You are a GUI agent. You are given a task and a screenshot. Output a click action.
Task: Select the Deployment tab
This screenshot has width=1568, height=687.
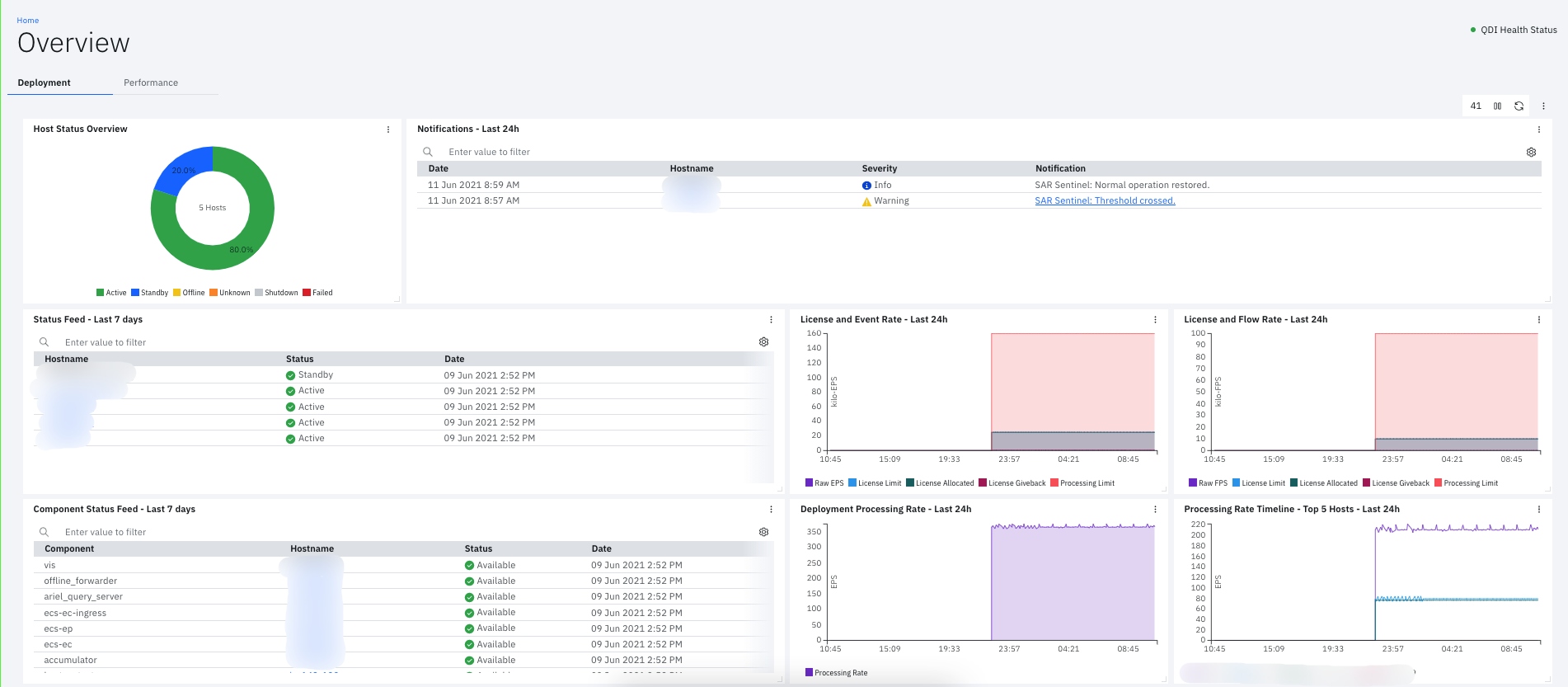point(45,82)
